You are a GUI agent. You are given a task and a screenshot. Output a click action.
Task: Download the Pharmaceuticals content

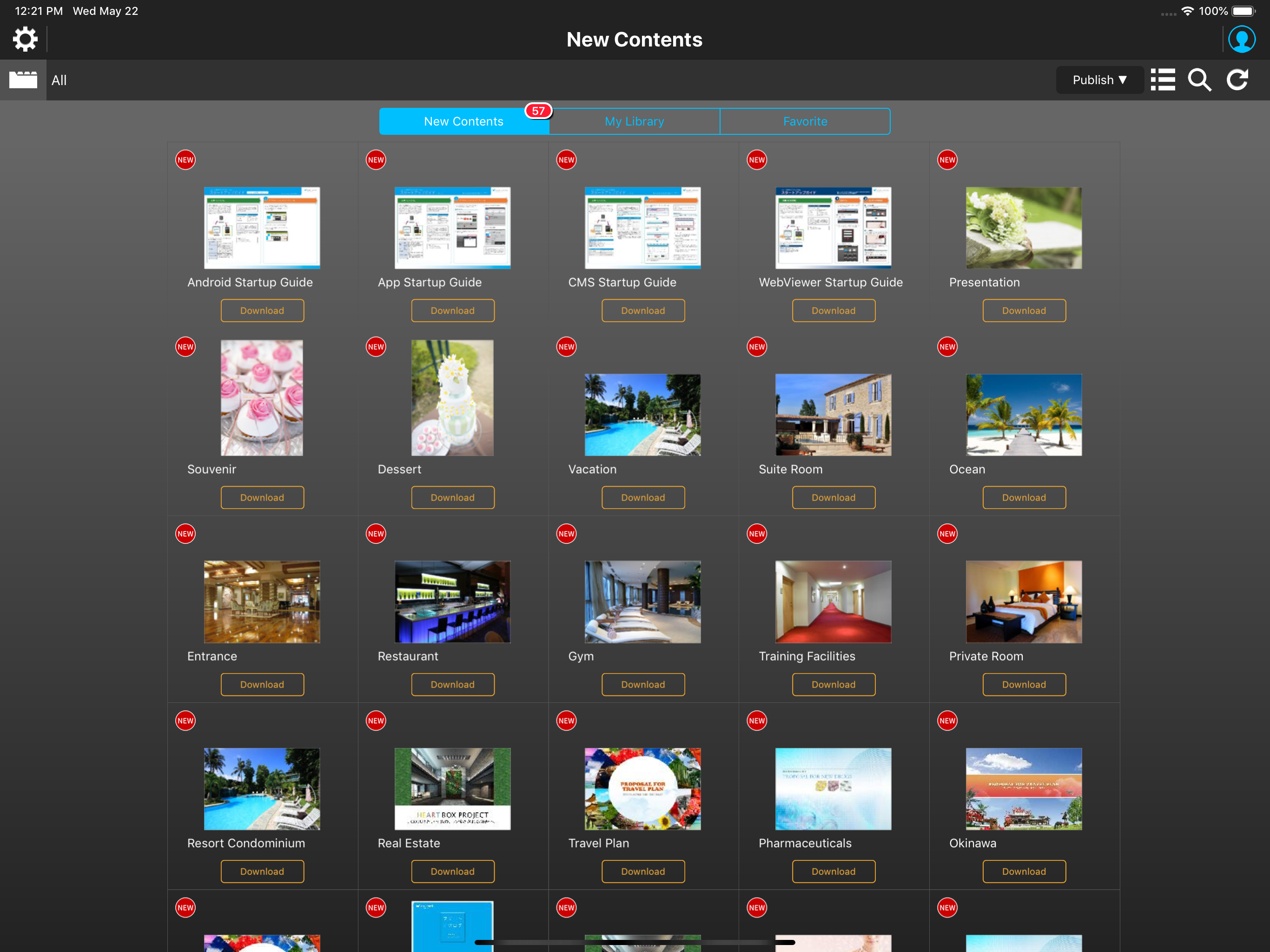(833, 871)
